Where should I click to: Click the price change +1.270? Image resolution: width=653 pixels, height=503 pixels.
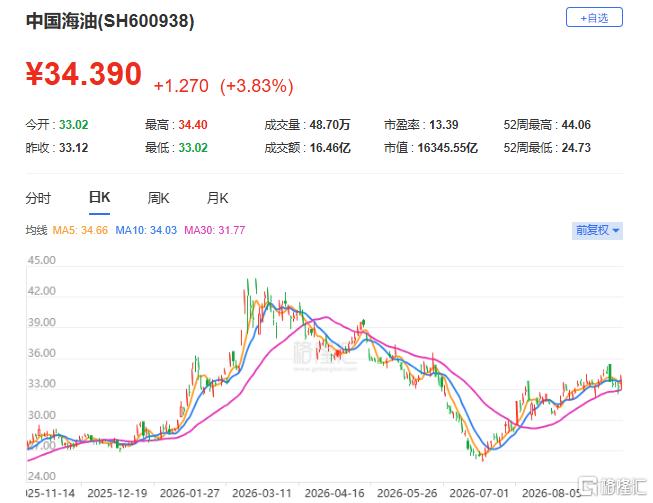[x=181, y=86]
